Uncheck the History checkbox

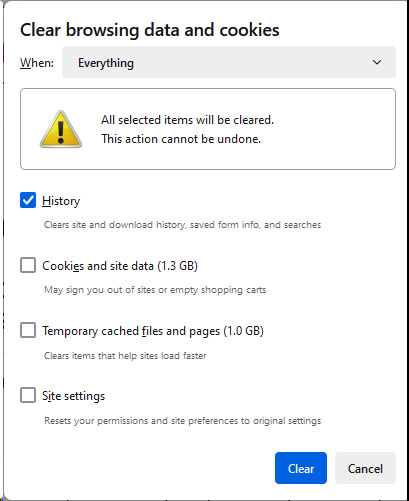coord(28,200)
